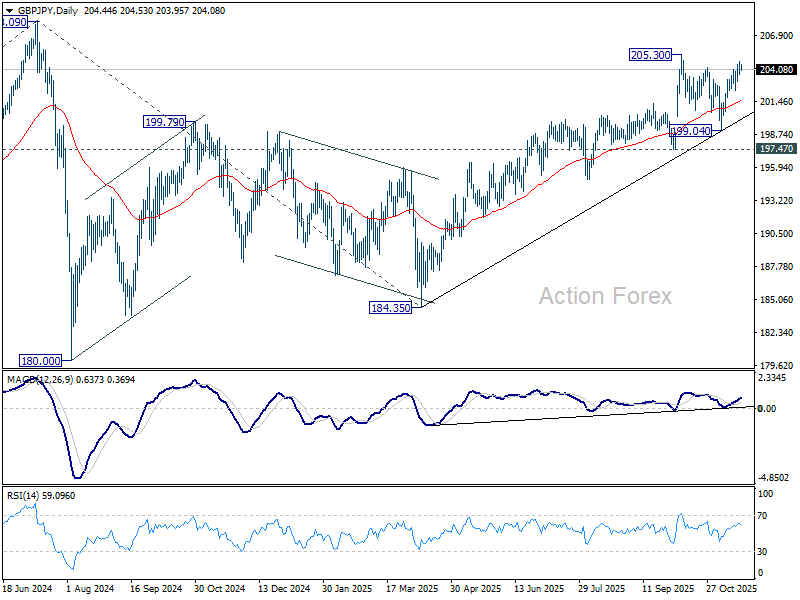Screen dimensions: 800x600
Task: Click the 13 Jun 2025 date label
Action: [x=539, y=588]
